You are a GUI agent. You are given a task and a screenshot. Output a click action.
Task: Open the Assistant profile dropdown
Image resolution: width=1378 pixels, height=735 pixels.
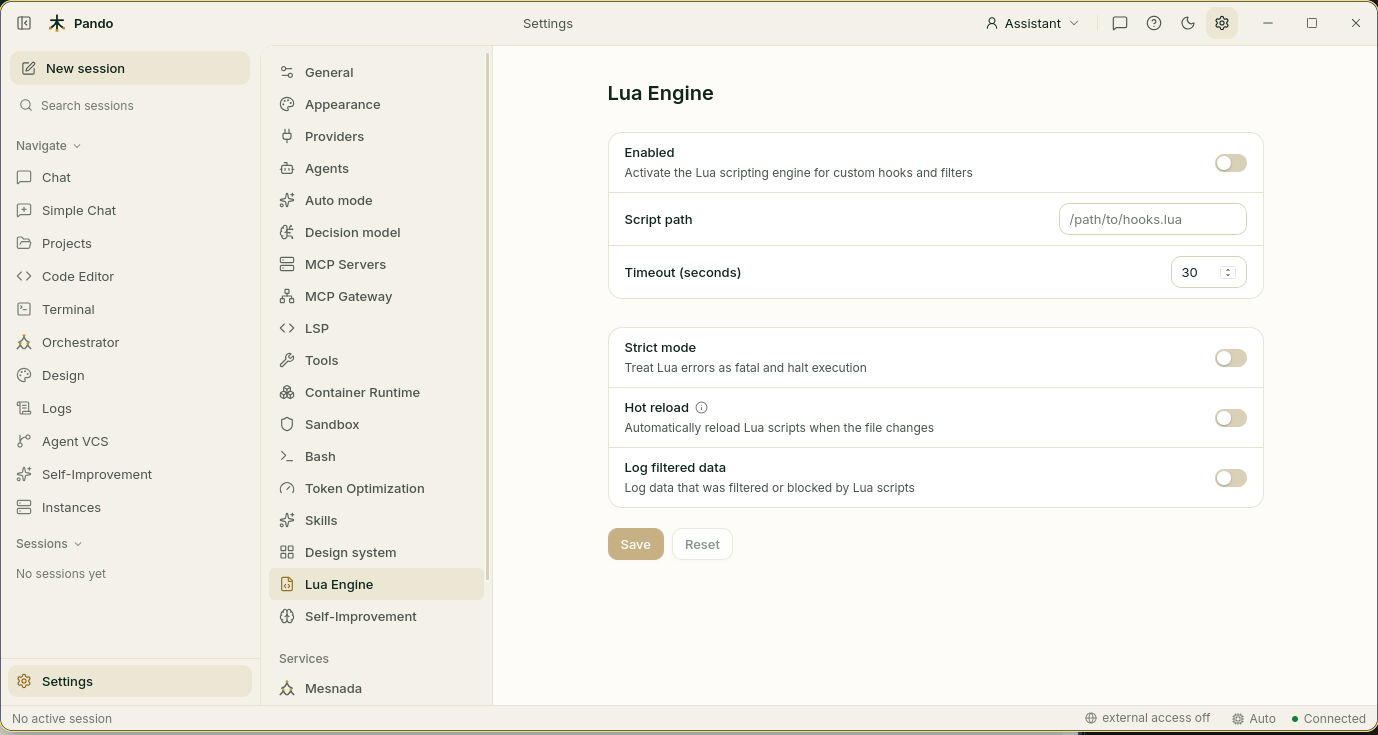coord(1032,23)
